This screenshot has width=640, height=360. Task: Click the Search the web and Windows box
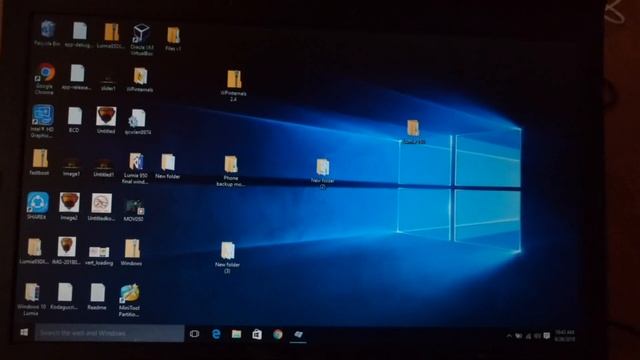pos(109,333)
